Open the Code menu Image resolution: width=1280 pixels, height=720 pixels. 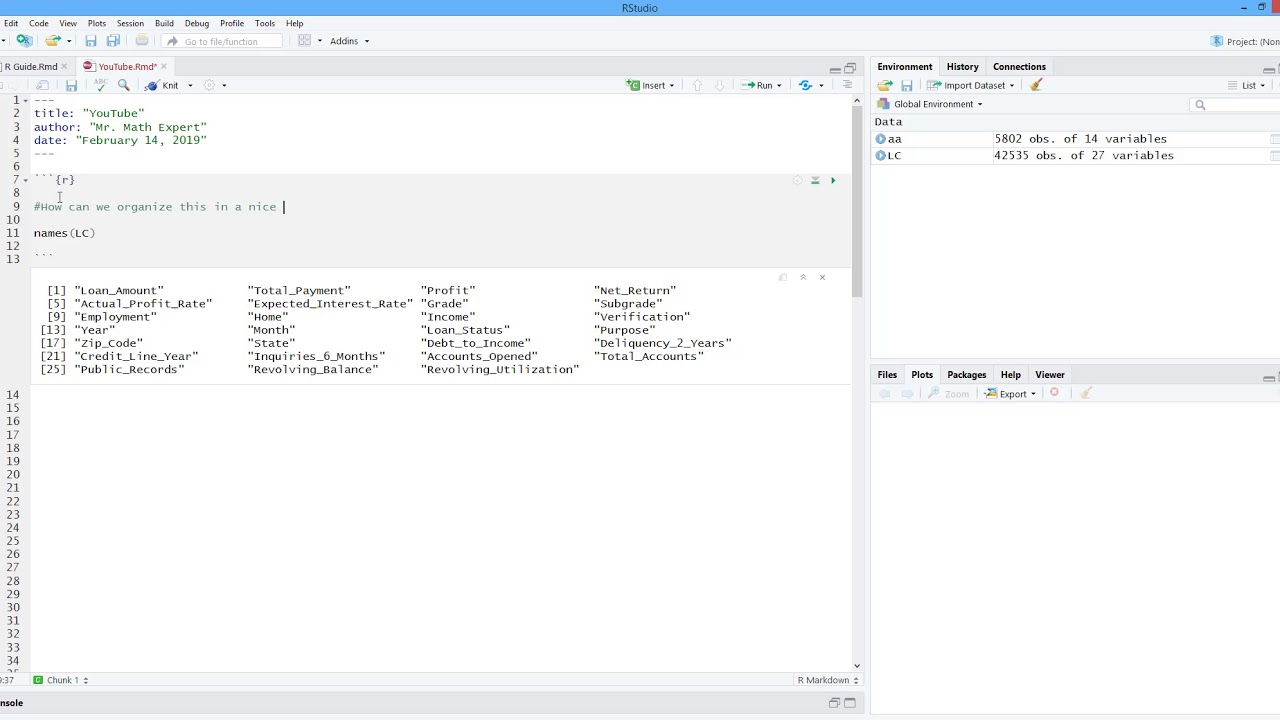coord(39,23)
